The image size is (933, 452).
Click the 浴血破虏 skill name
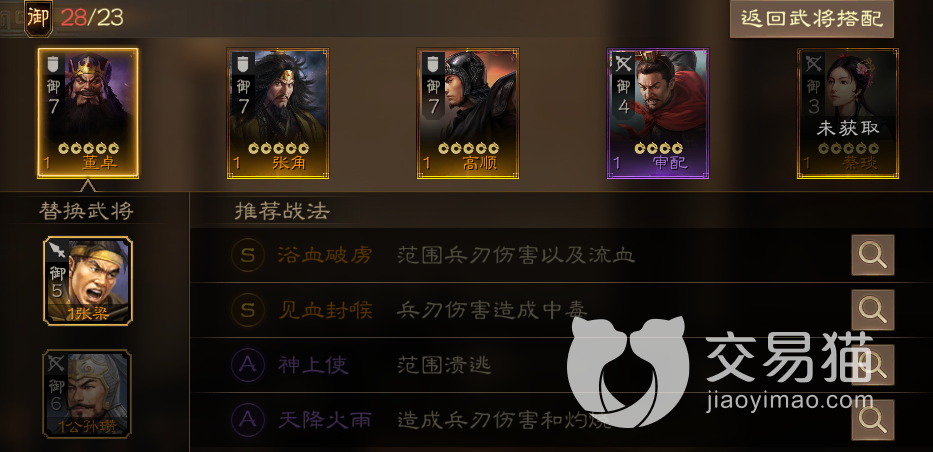coord(325,256)
